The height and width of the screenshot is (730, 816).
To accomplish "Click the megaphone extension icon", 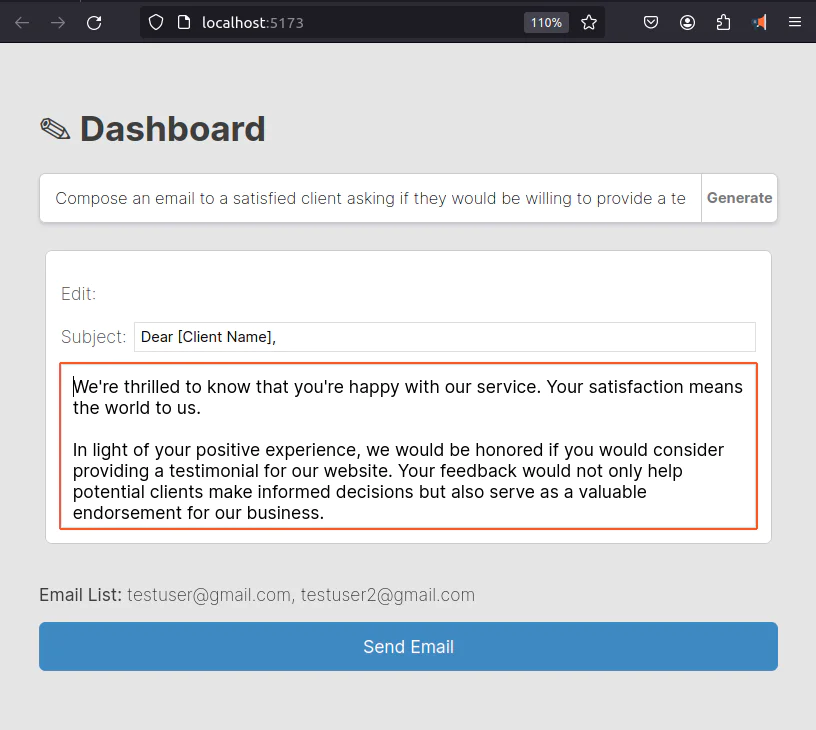I will [759, 22].
